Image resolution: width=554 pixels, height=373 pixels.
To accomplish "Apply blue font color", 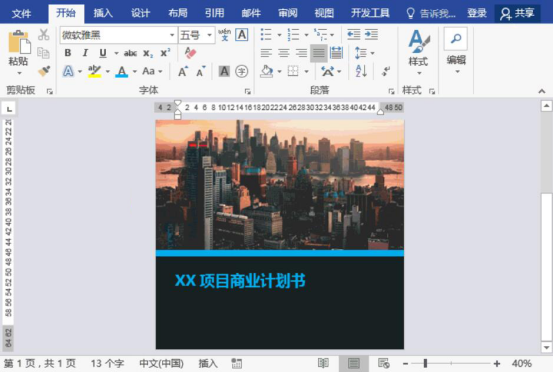I will [122, 71].
